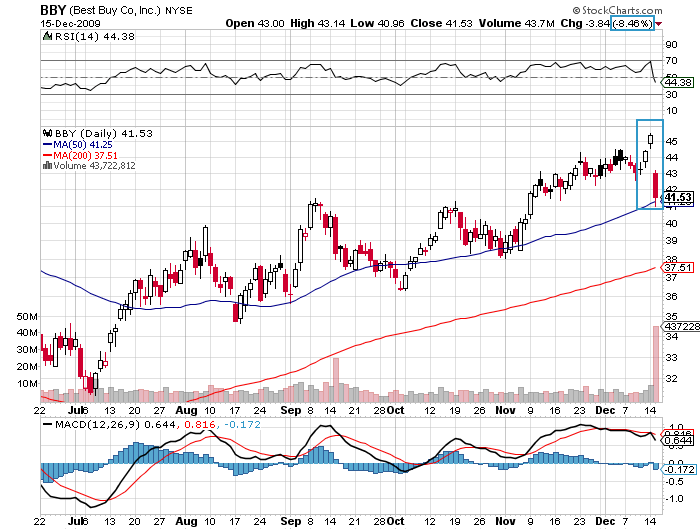Click the mid-September tall volume bar

(336, 380)
